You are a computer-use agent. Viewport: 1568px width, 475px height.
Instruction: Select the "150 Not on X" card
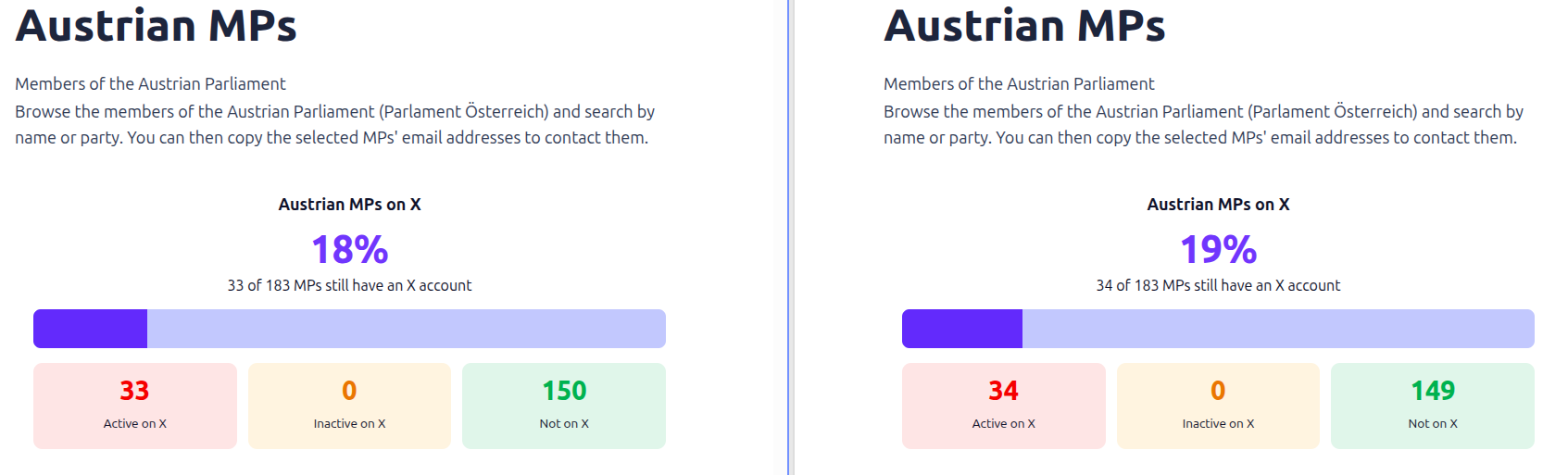click(564, 406)
